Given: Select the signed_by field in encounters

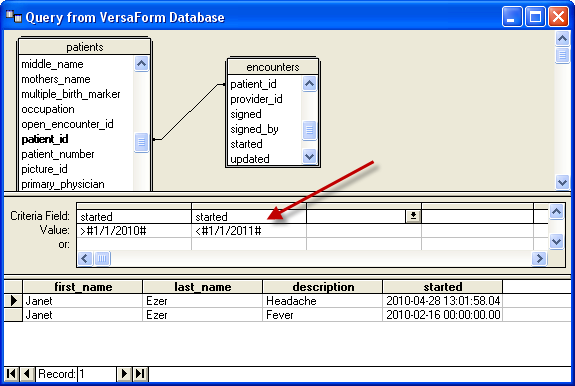Looking at the screenshot, I should click(x=254, y=129).
